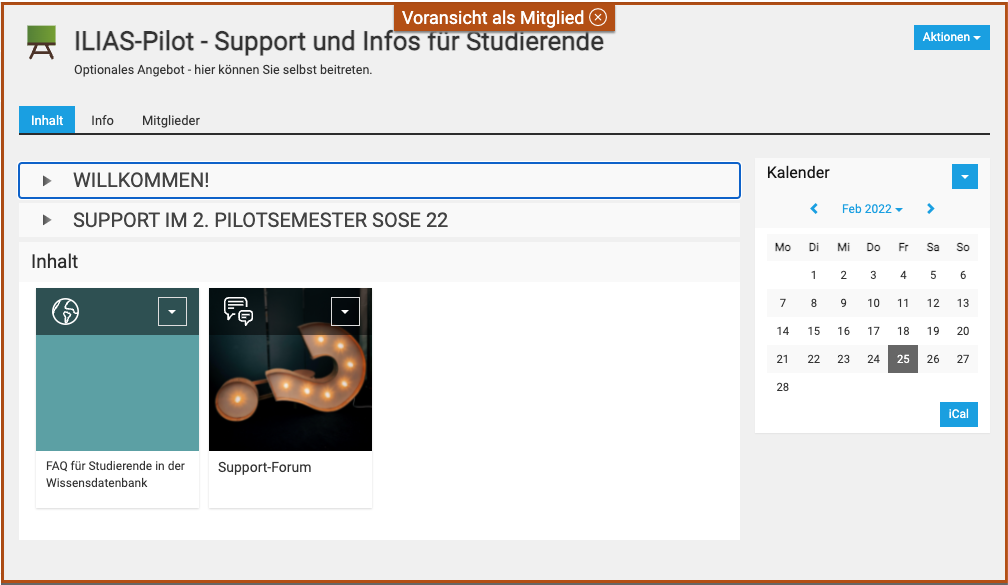The height and width of the screenshot is (585, 1008).
Task: Select the Inhalt tab
Action: pos(47,120)
